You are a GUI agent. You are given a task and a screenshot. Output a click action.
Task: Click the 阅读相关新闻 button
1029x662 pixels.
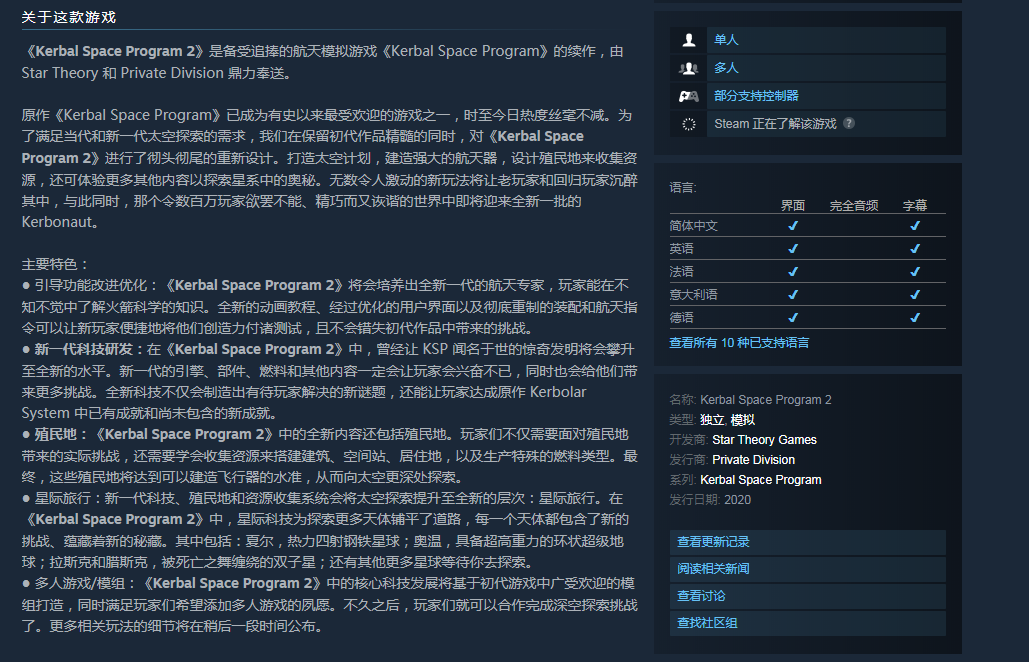(x=808, y=569)
